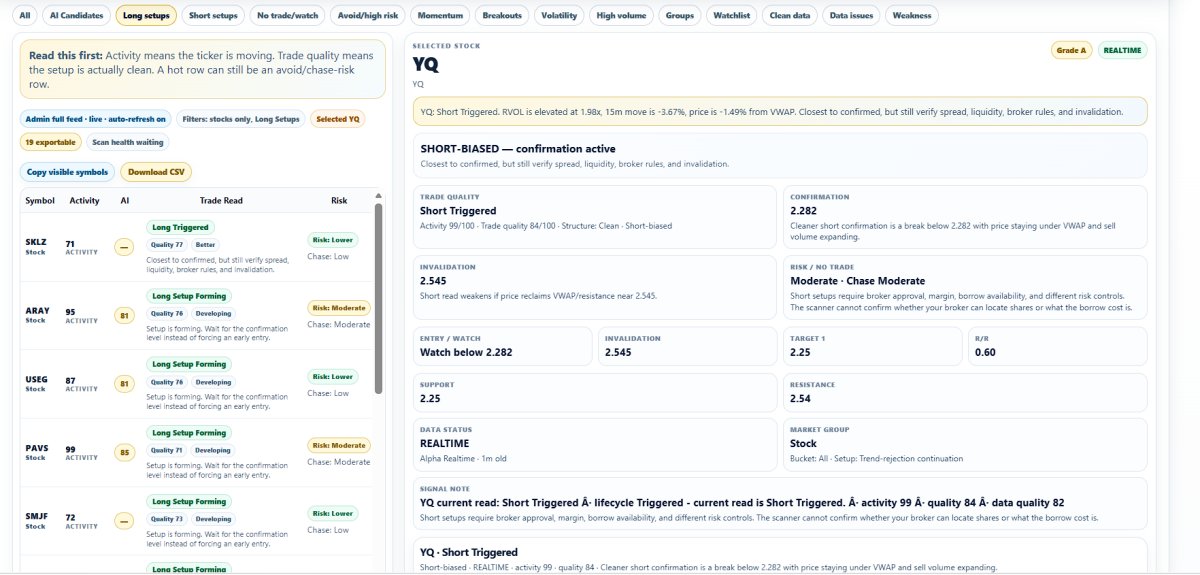
Task: Select the SKLZ stock row
Action: [x=197, y=247]
